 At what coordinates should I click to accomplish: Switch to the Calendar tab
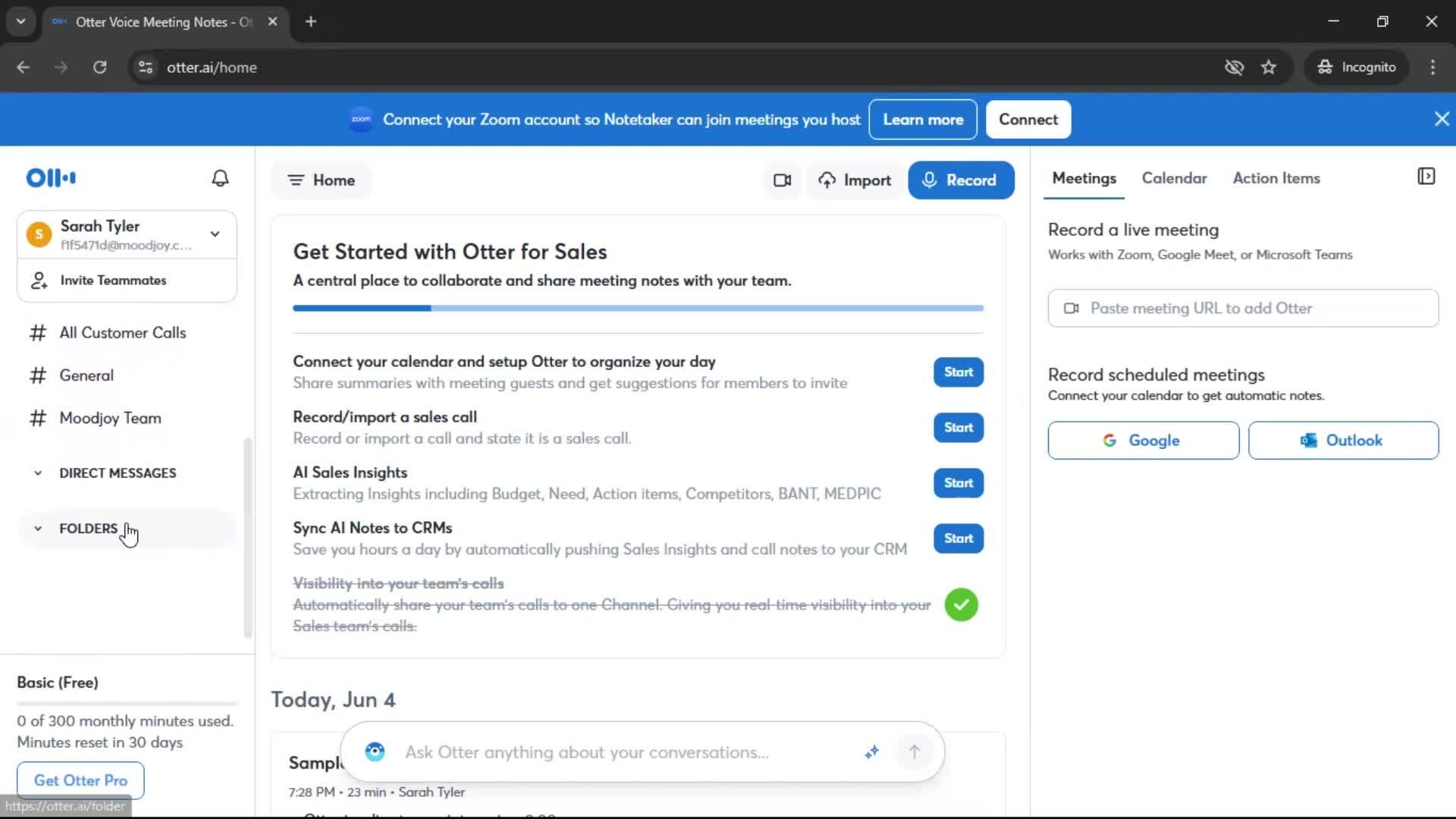click(1174, 178)
